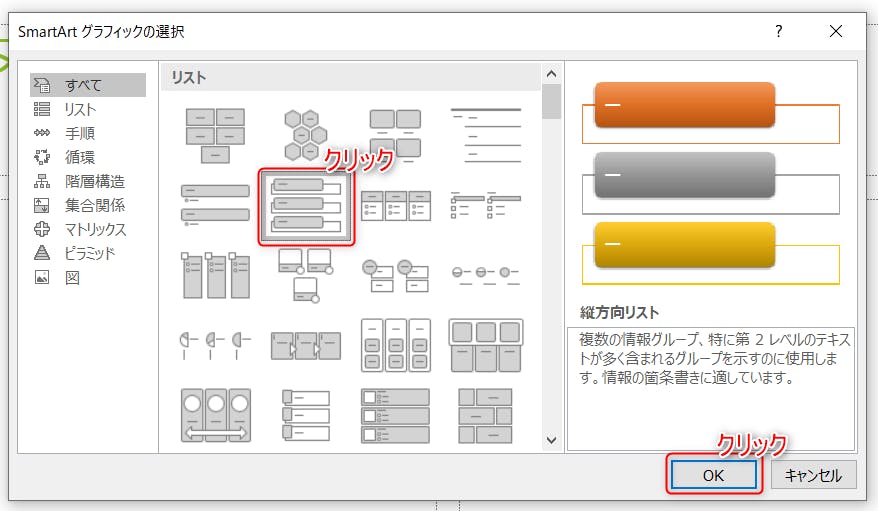878x511 pixels.
Task: Select the 集合関係 relationship category
Action: click(95, 206)
